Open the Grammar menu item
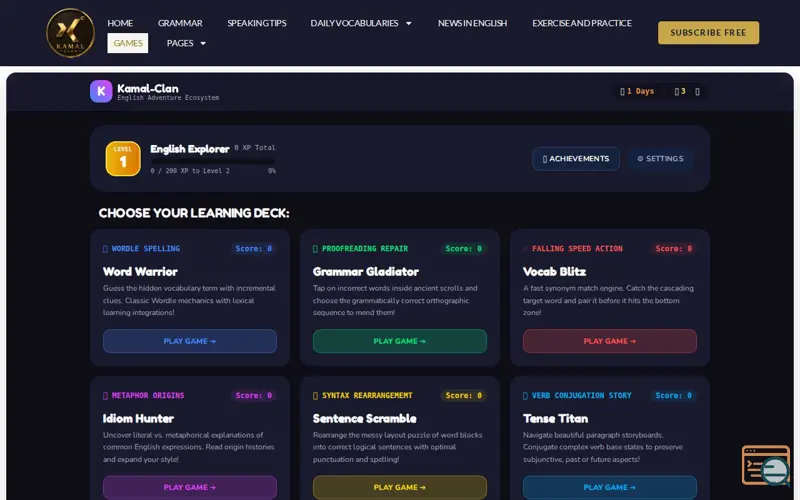The height and width of the screenshot is (500, 800). pyautogui.click(x=180, y=23)
